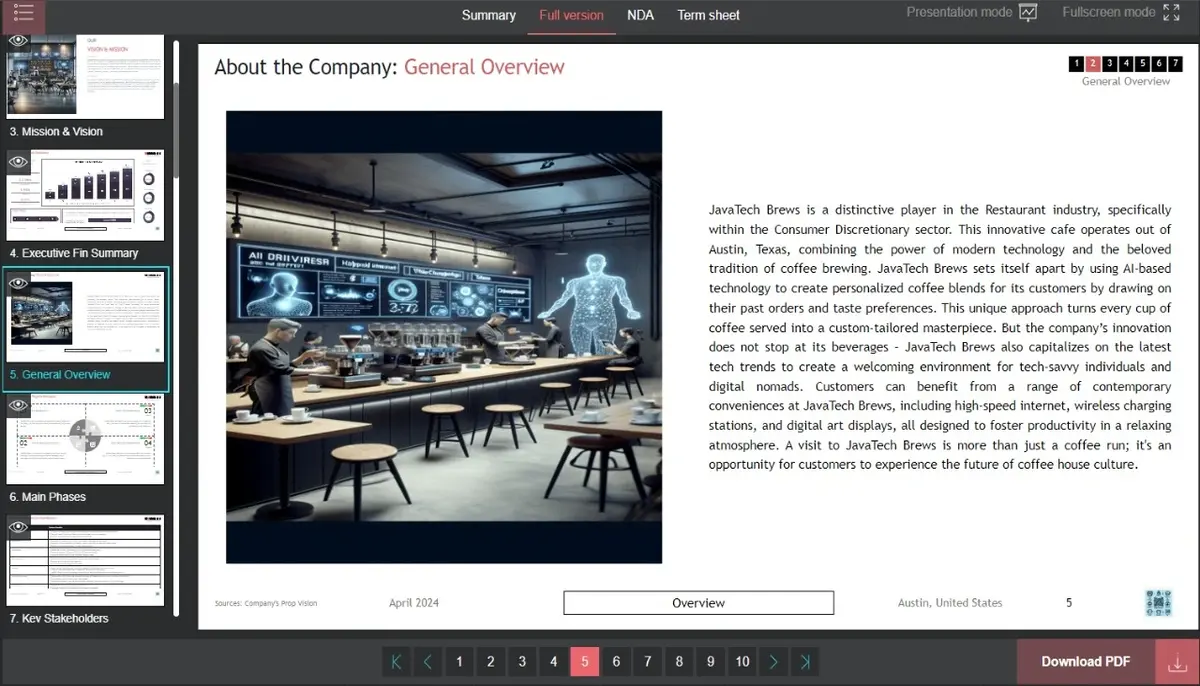The width and height of the screenshot is (1200, 686).
Task: Click section indicator box 4 on slide
Action: pyautogui.click(x=1127, y=63)
